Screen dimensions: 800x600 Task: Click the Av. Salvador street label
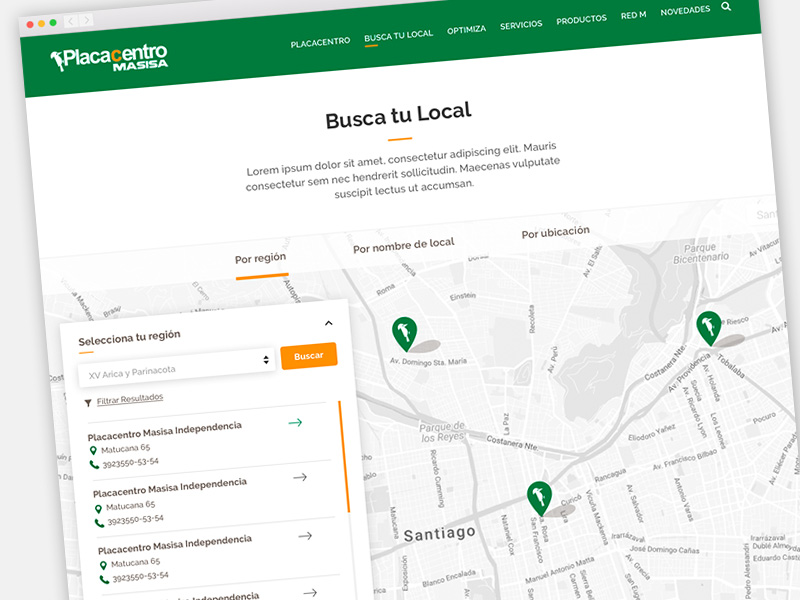[633, 504]
